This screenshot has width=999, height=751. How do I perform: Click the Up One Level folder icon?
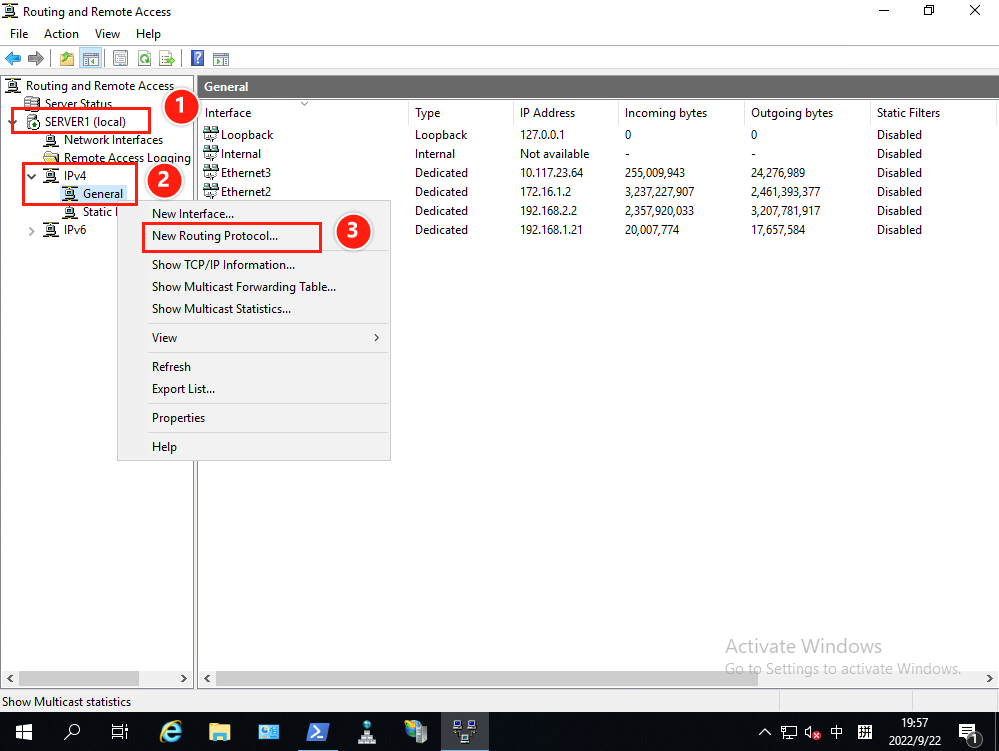[x=67, y=59]
